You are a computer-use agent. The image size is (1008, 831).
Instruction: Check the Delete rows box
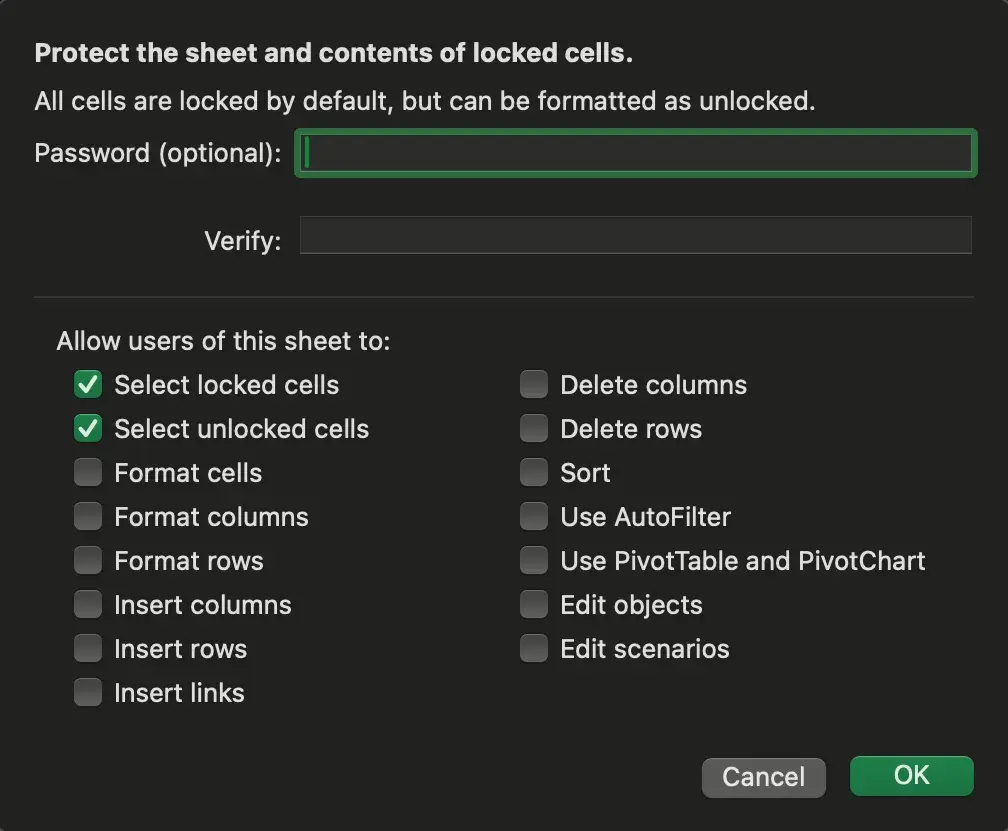[x=534, y=429]
